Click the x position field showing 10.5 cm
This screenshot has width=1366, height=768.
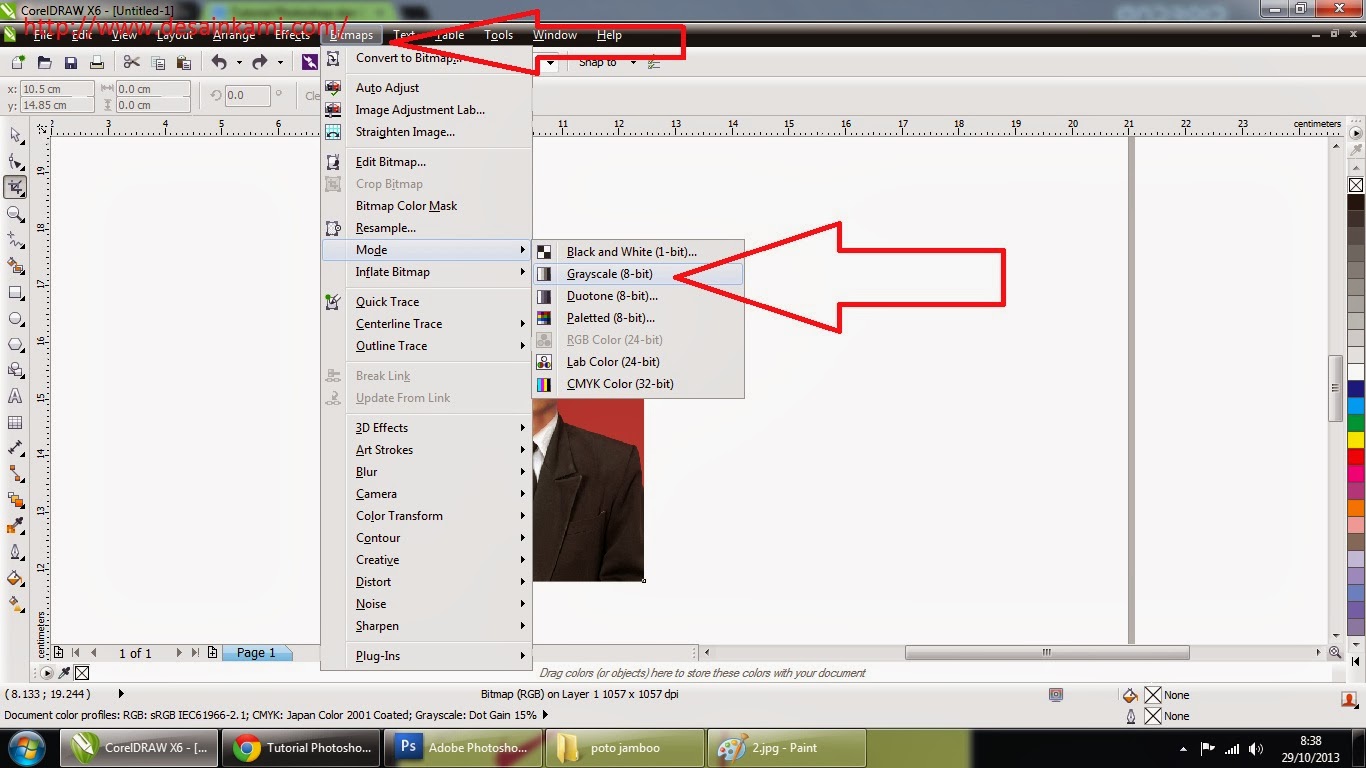coord(57,89)
